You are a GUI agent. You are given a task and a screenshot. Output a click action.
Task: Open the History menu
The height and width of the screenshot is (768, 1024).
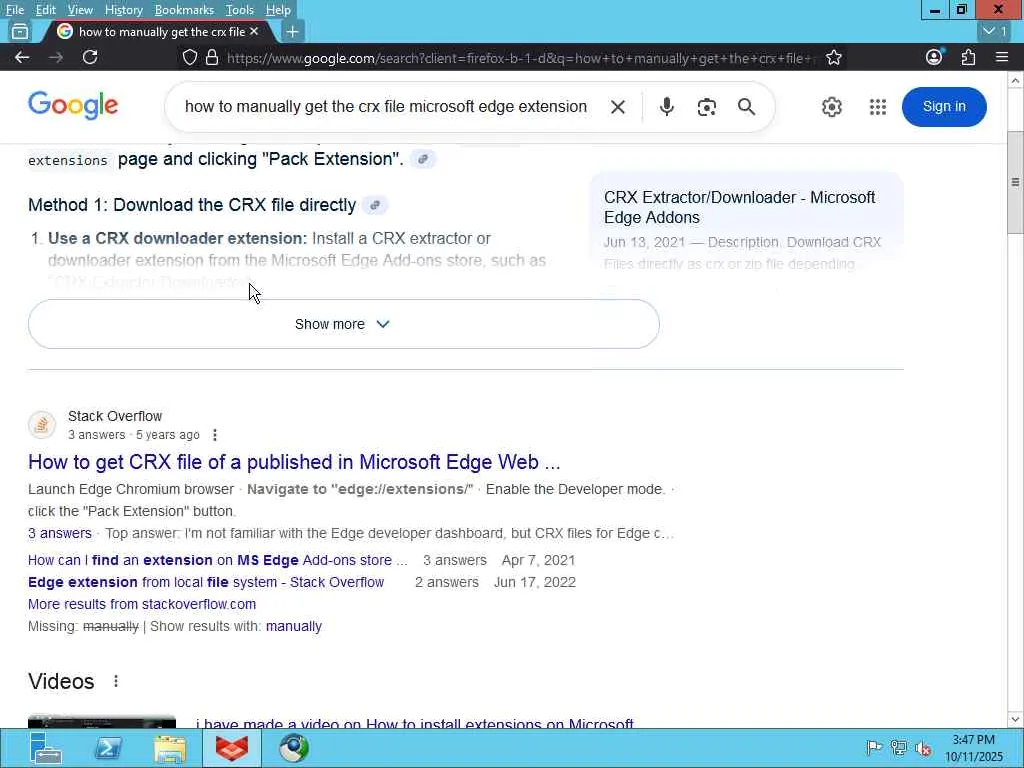[x=123, y=10]
